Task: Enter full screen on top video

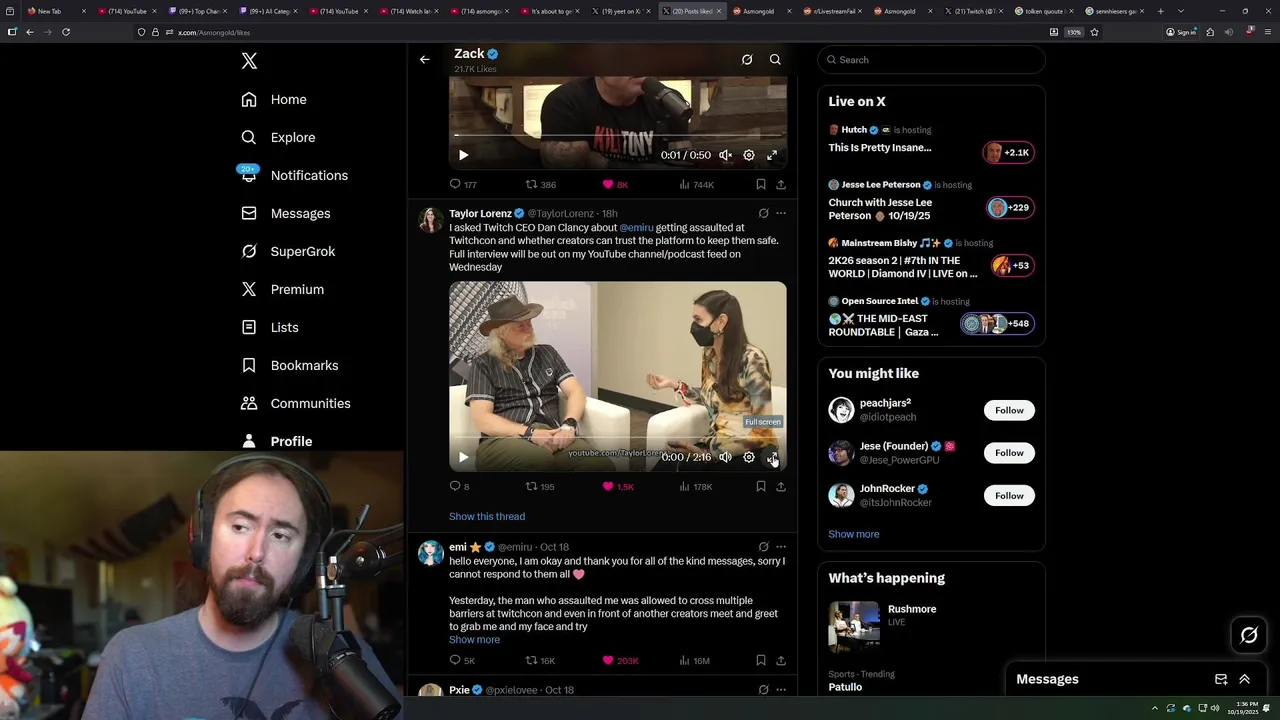Action: coord(772,155)
